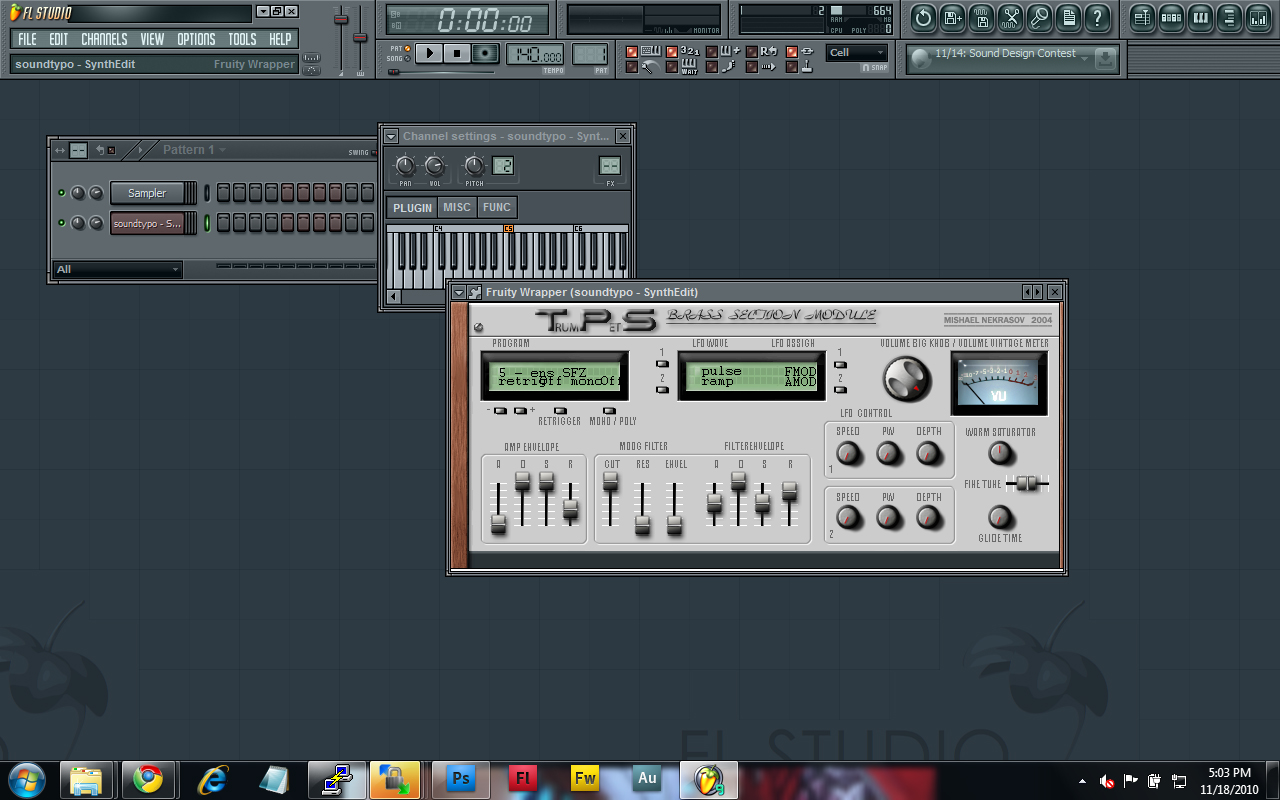
Task: Click the Undo icon in the toolbar
Action: coord(922,18)
